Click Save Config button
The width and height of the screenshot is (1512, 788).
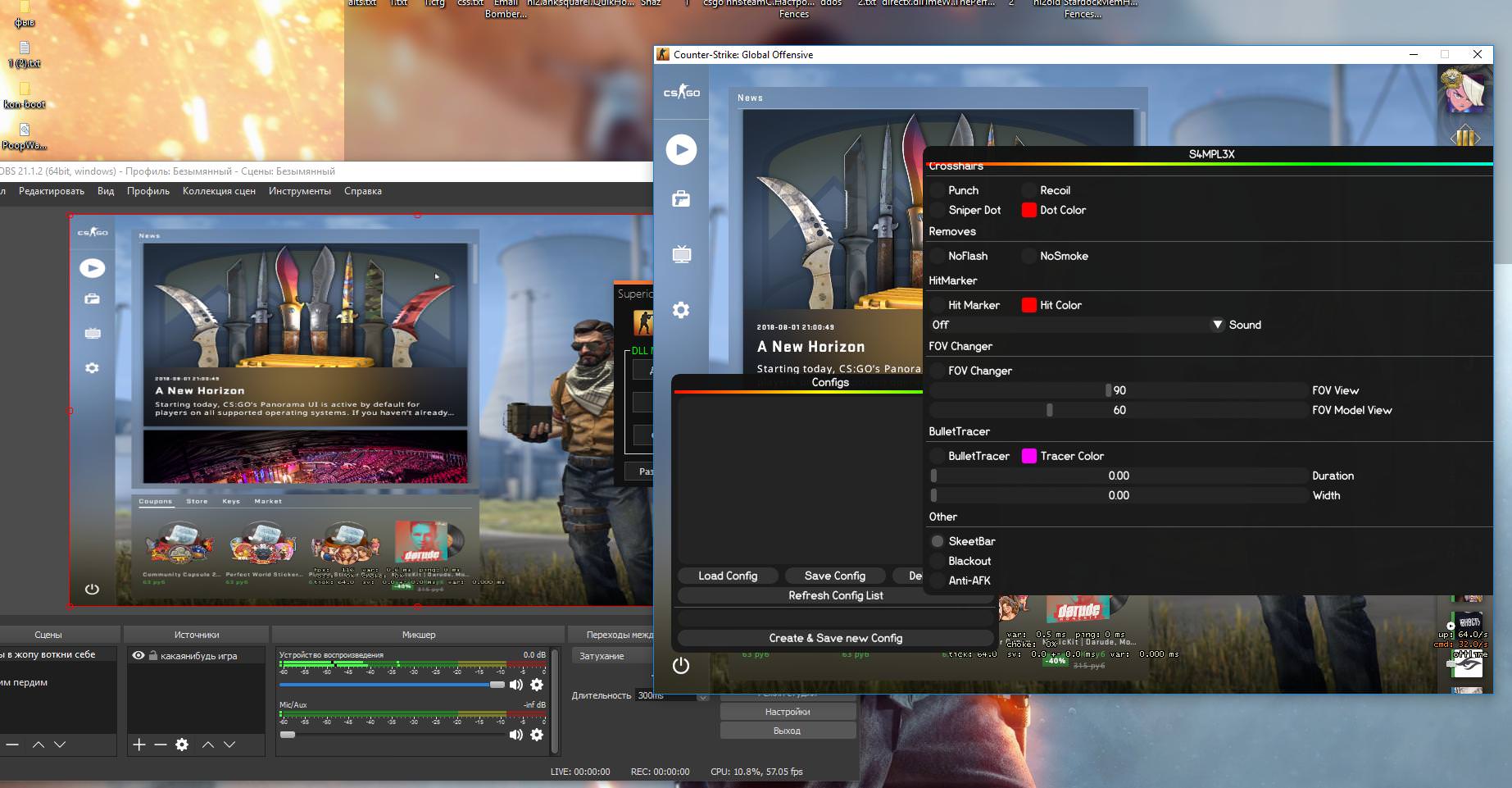click(x=835, y=576)
